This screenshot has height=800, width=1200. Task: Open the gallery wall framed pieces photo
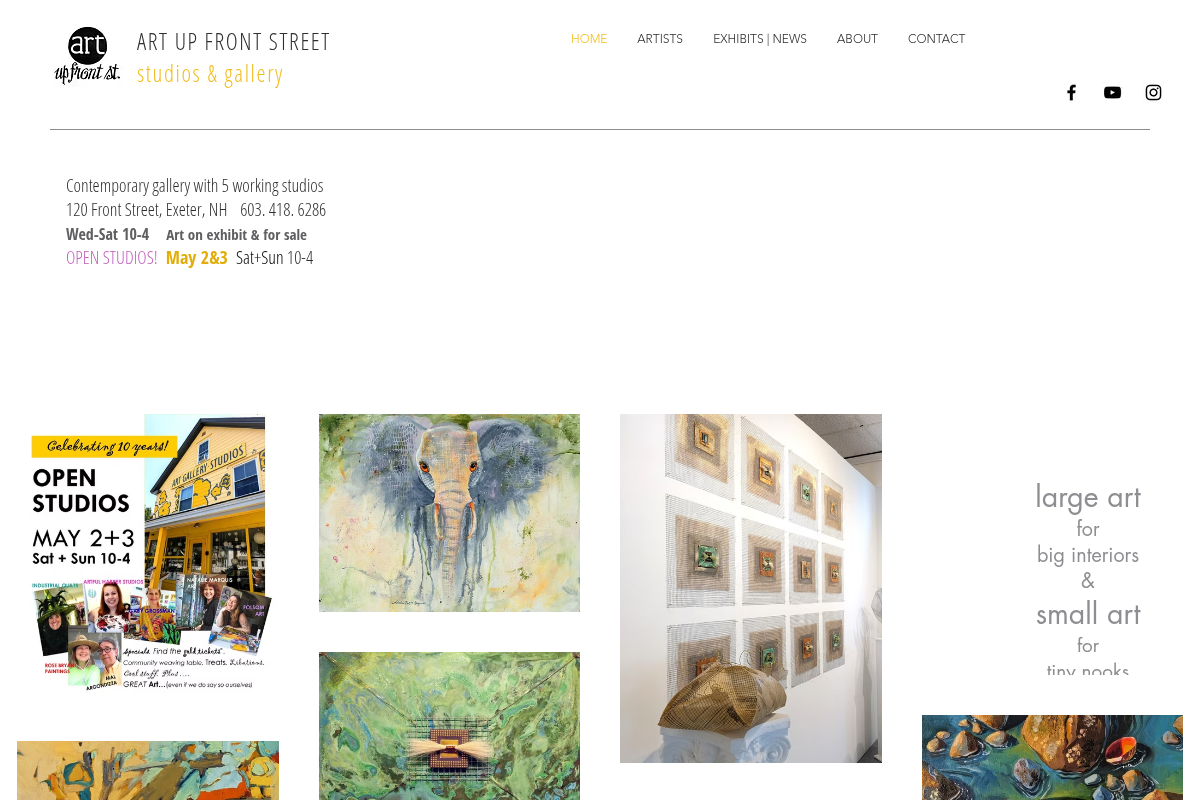coord(751,588)
